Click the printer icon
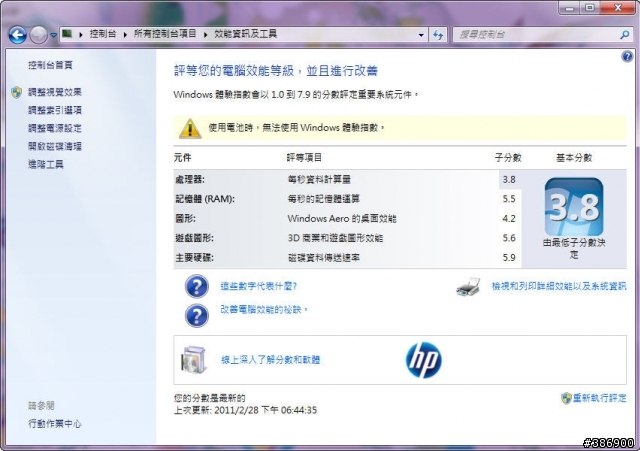Viewport: 640px width, 451px height. point(468,287)
